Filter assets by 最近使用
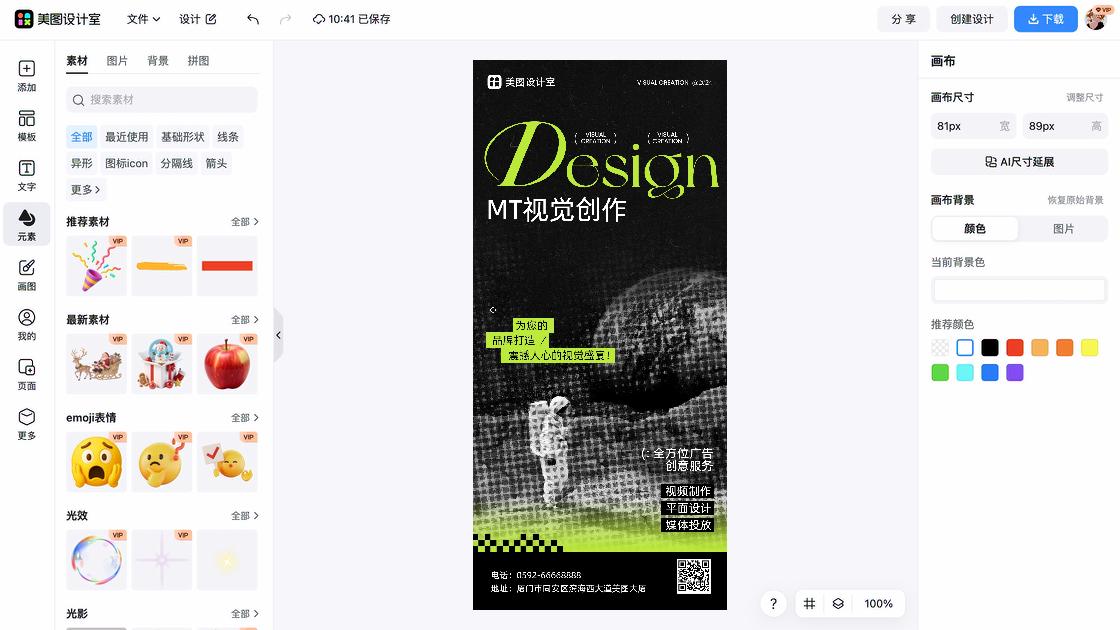 (126, 136)
